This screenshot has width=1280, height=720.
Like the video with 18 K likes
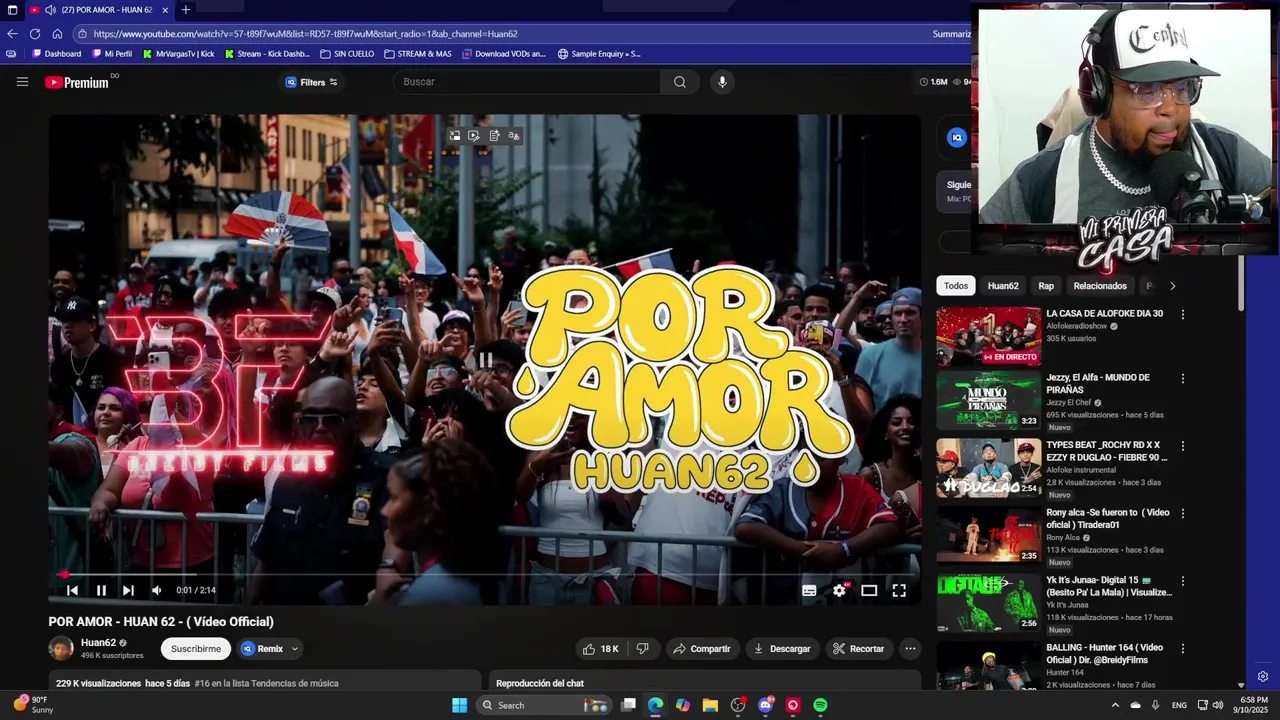pyautogui.click(x=601, y=649)
